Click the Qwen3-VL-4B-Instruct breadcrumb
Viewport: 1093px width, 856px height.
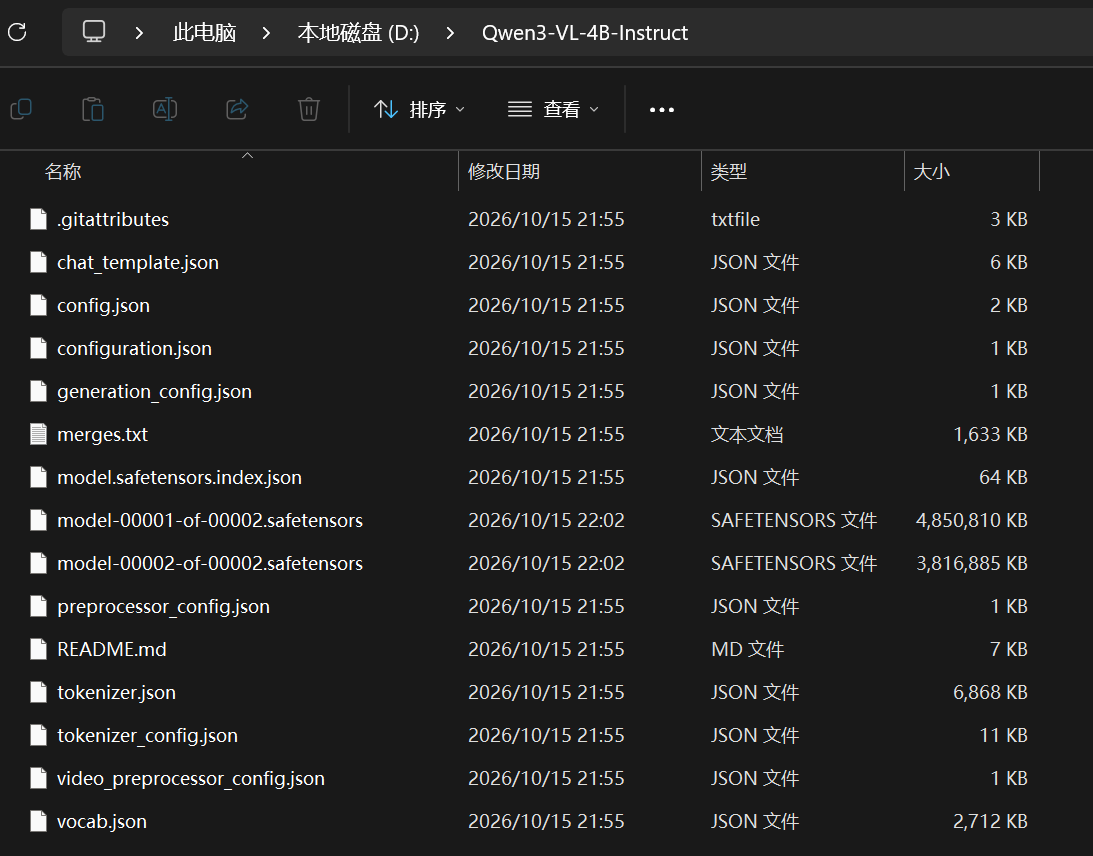pos(585,33)
